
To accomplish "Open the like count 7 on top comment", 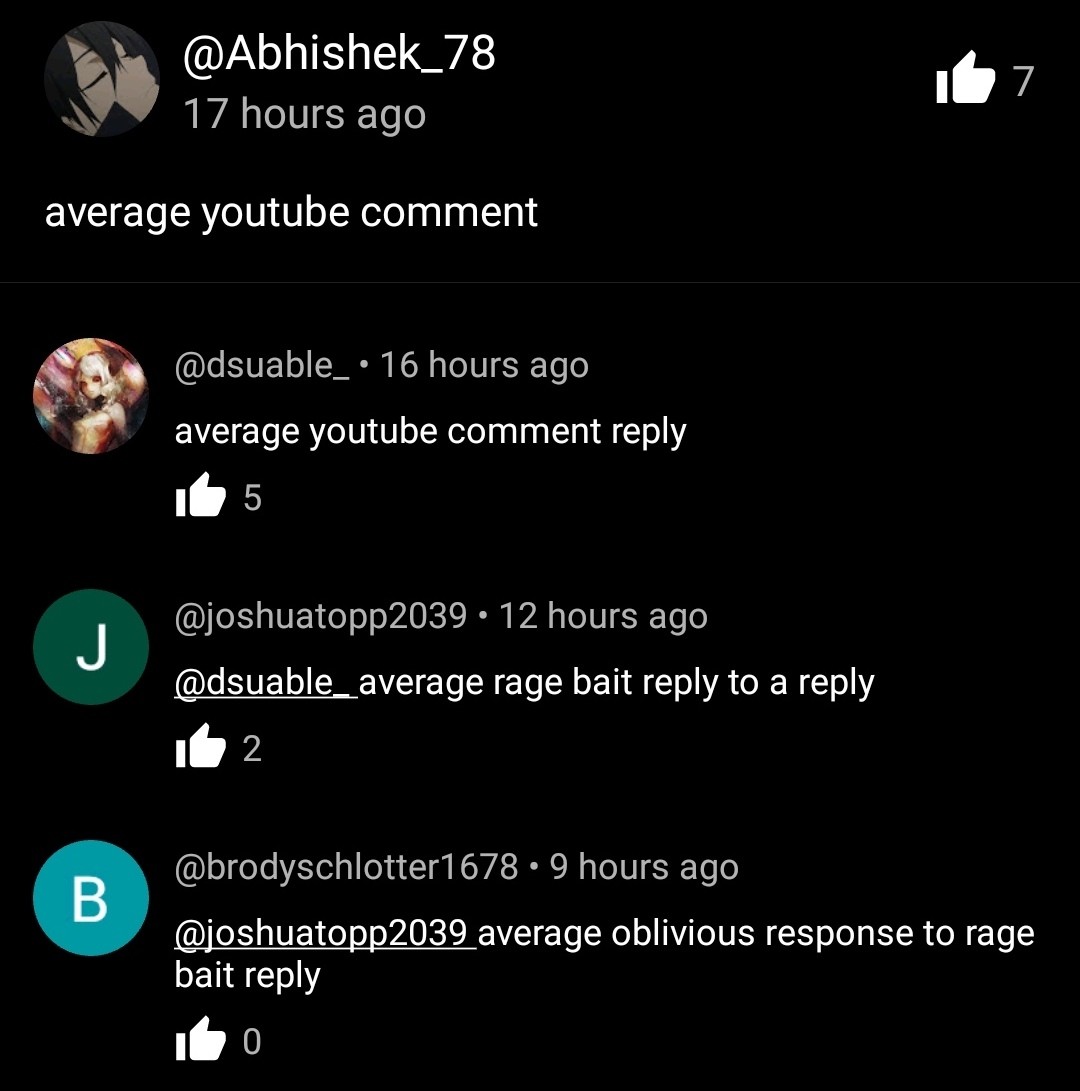I will pos(1023,81).
